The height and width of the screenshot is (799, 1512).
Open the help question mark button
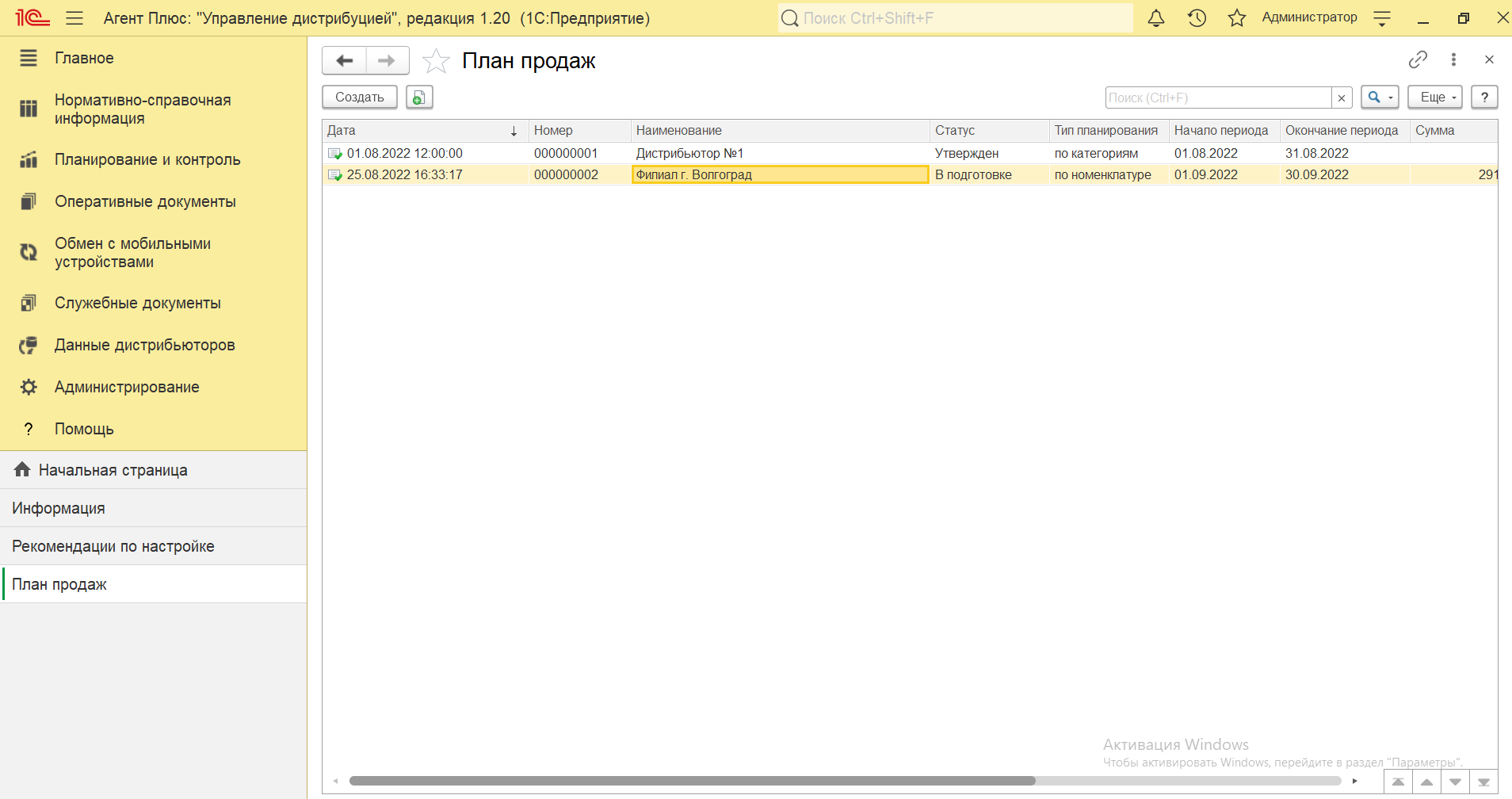tap(1484, 97)
